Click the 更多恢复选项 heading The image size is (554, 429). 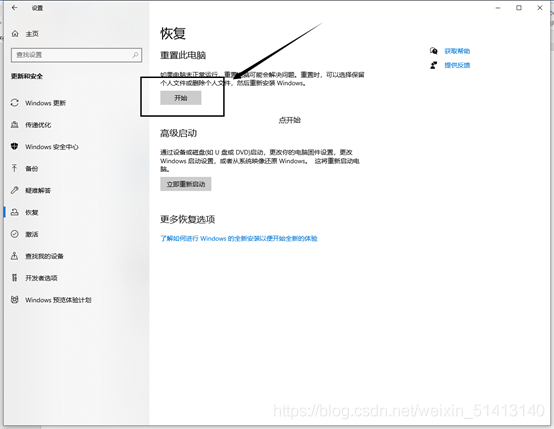click(x=188, y=219)
